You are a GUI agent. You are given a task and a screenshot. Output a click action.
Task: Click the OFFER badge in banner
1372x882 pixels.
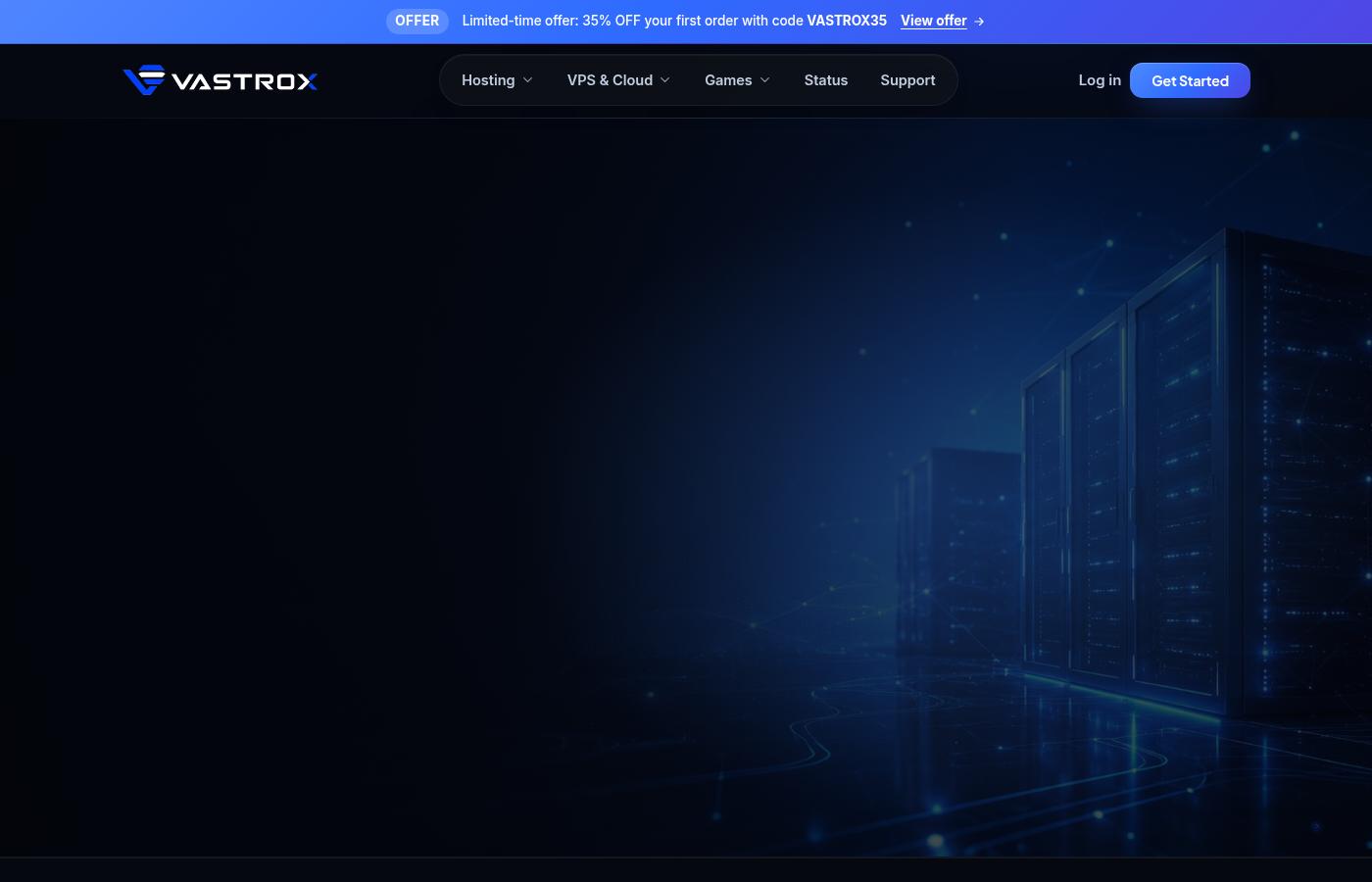[x=416, y=21]
